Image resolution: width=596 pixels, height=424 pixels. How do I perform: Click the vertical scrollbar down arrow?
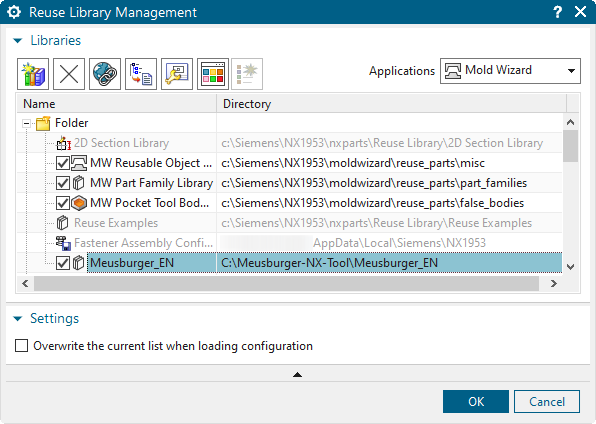[570, 267]
